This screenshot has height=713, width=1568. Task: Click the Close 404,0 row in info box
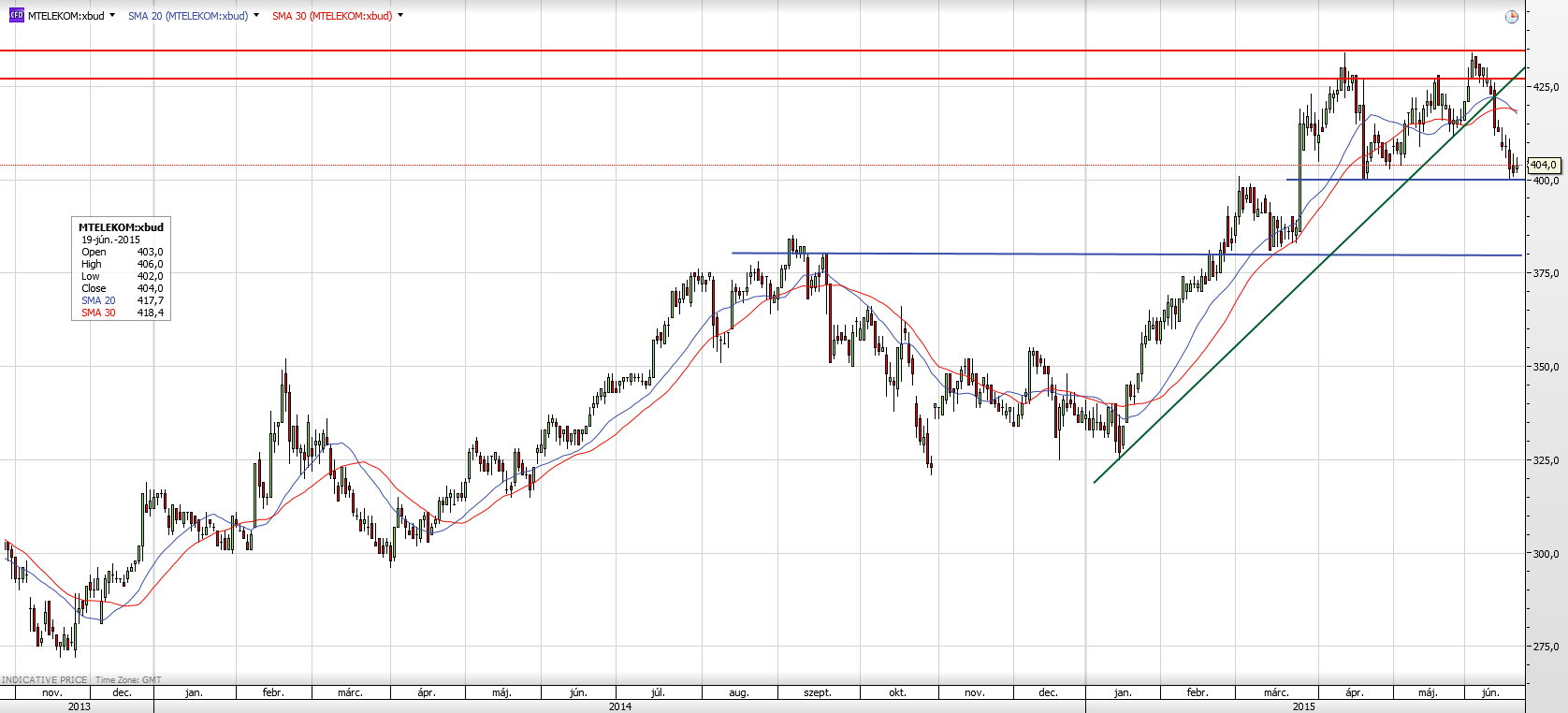pyautogui.click(x=122, y=288)
